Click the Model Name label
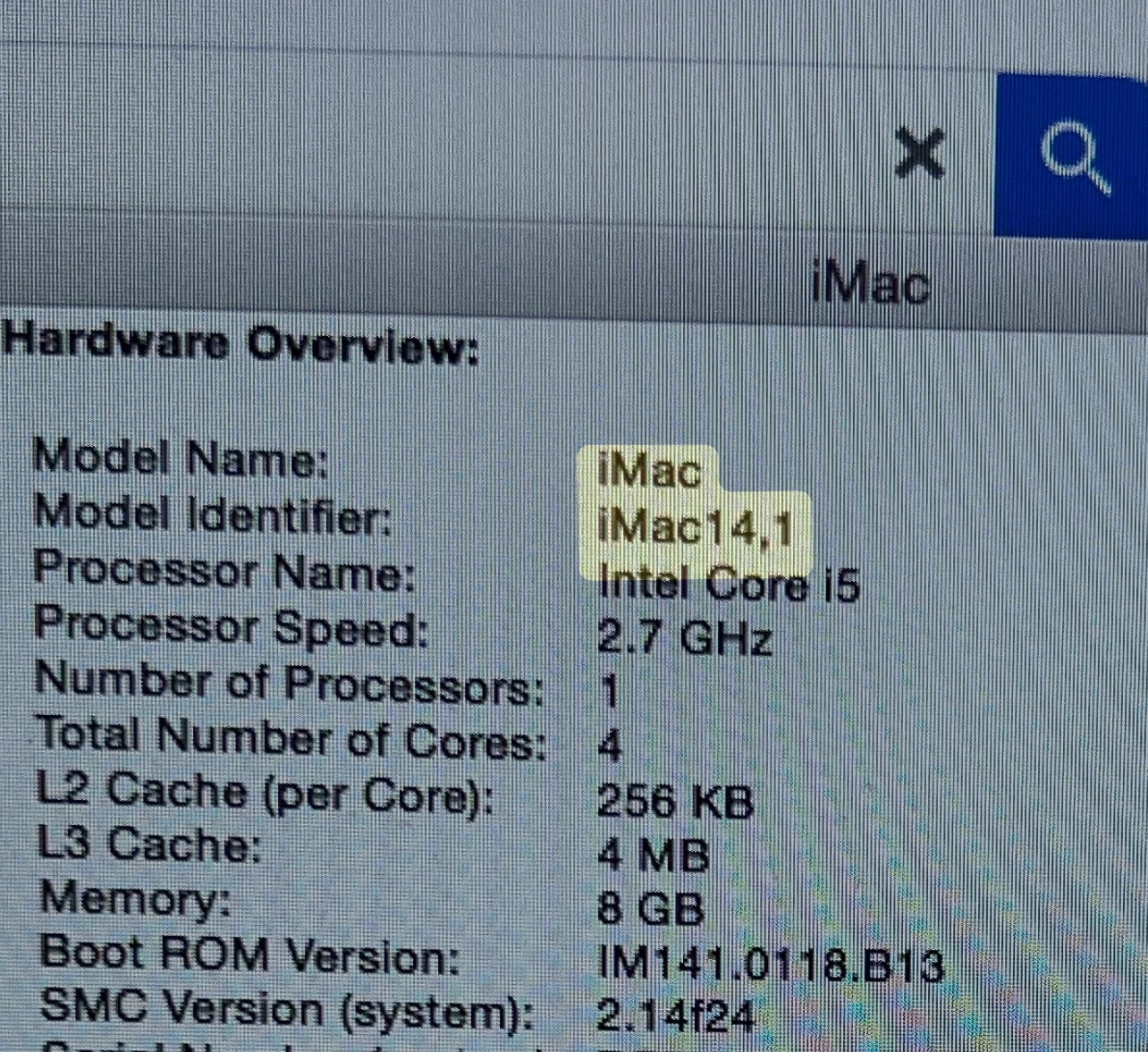Screen dimensions: 1148x1052 click(181, 459)
